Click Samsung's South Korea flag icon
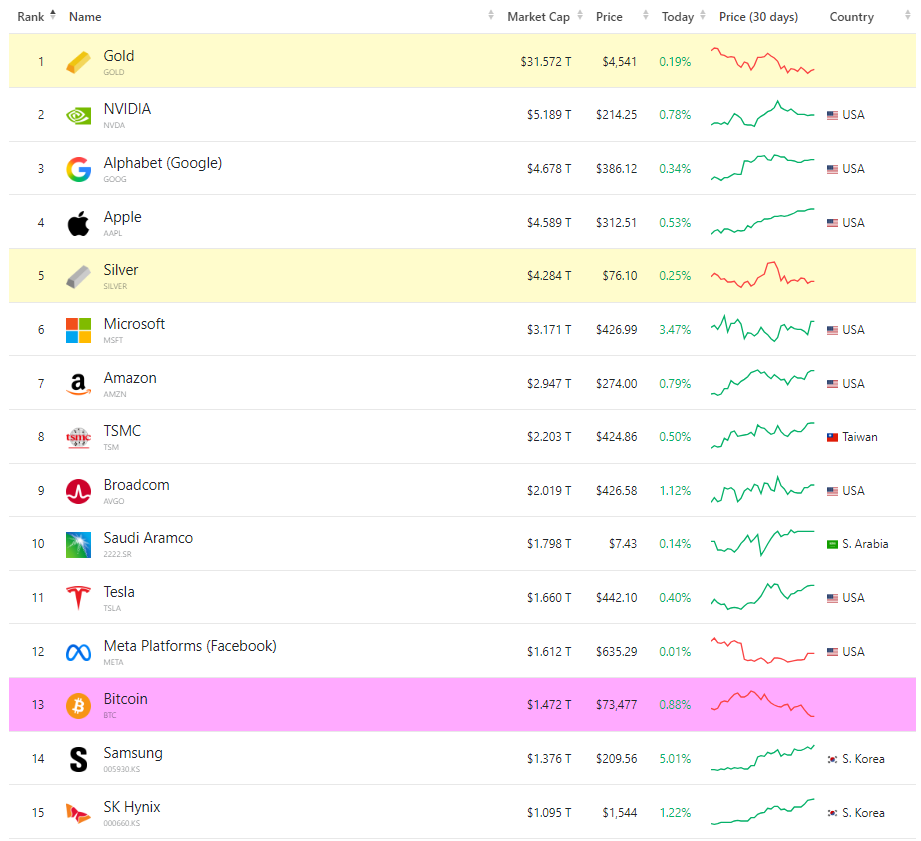The image size is (921, 841). tap(832, 759)
